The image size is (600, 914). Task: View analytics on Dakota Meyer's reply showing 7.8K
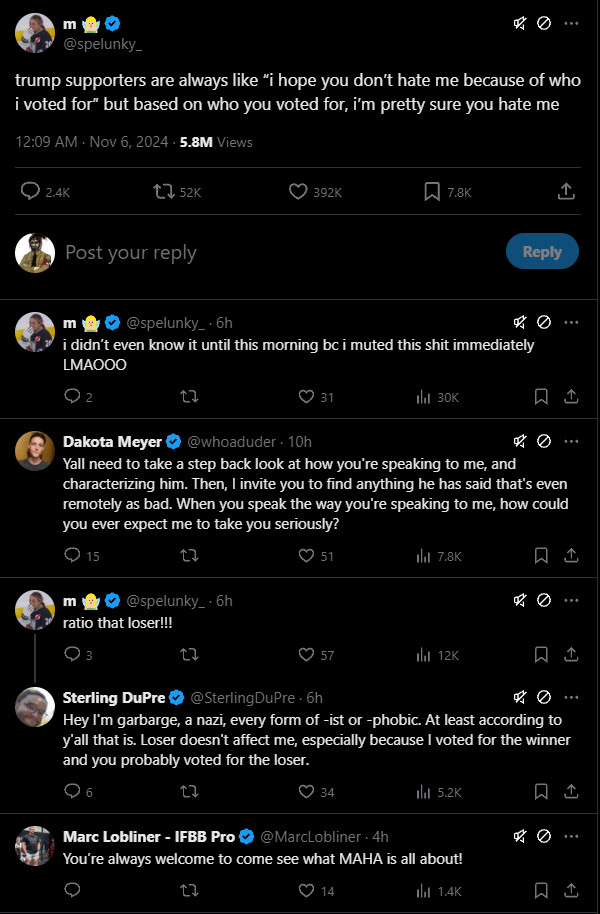tap(423, 556)
